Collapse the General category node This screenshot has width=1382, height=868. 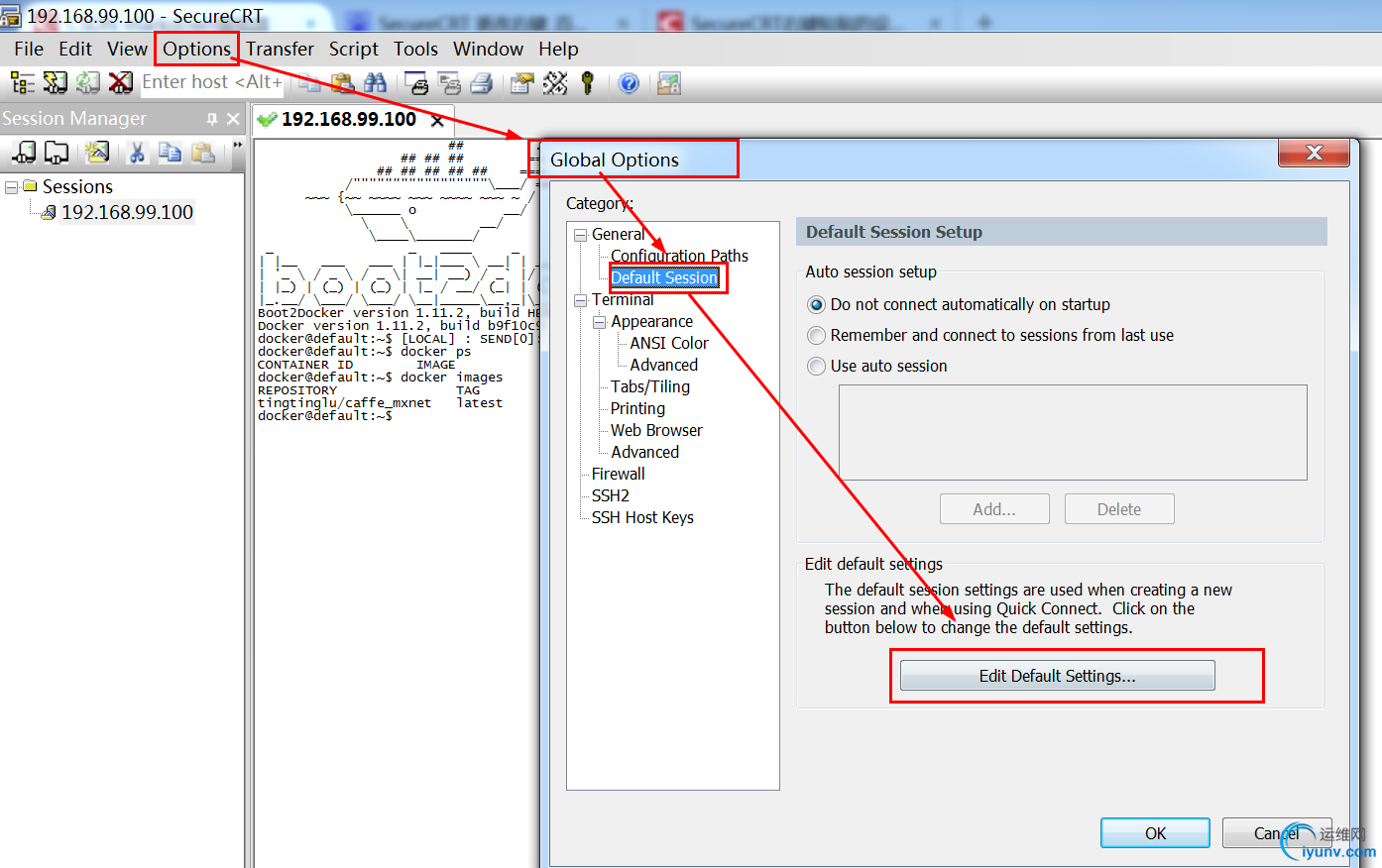point(581,235)
